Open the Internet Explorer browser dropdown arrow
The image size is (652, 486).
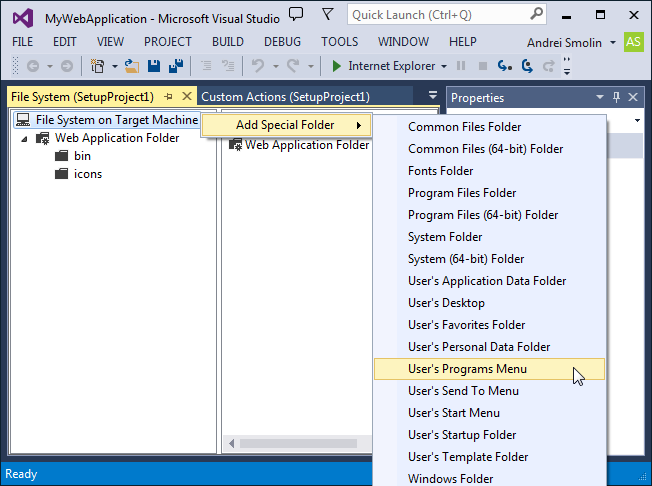pos(444,67)
